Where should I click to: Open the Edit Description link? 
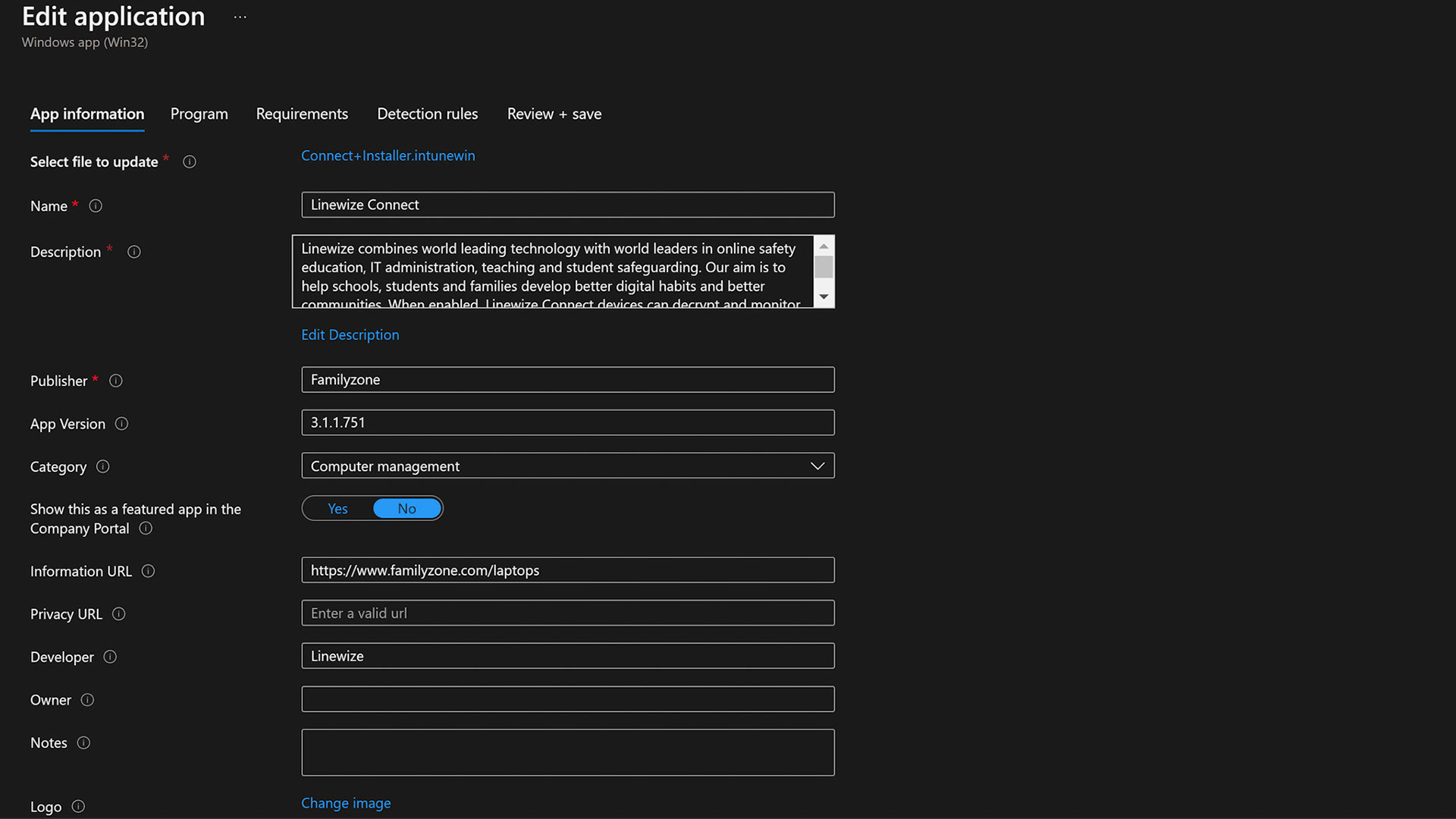point(350,334)
